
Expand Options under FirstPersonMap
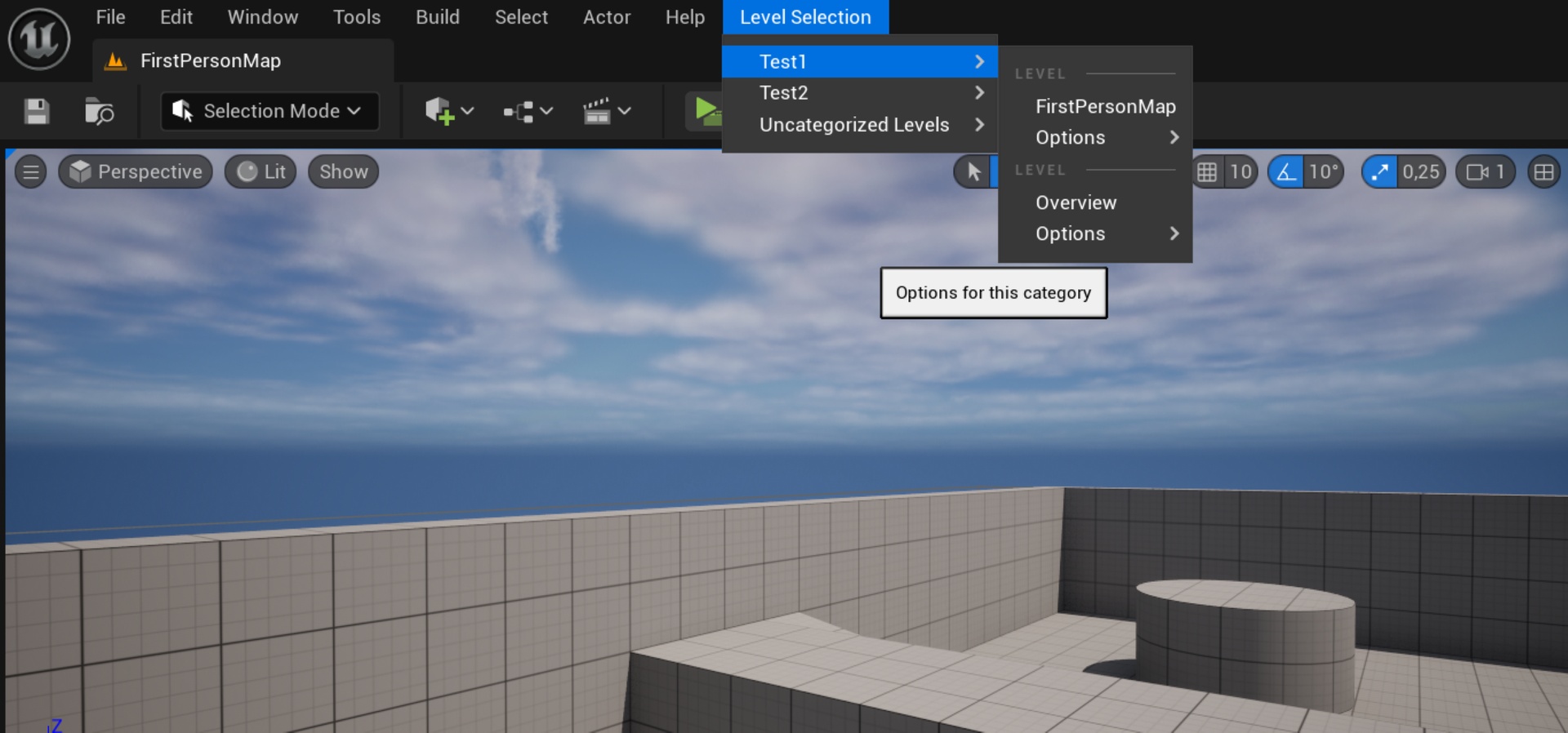[1095, 138]
